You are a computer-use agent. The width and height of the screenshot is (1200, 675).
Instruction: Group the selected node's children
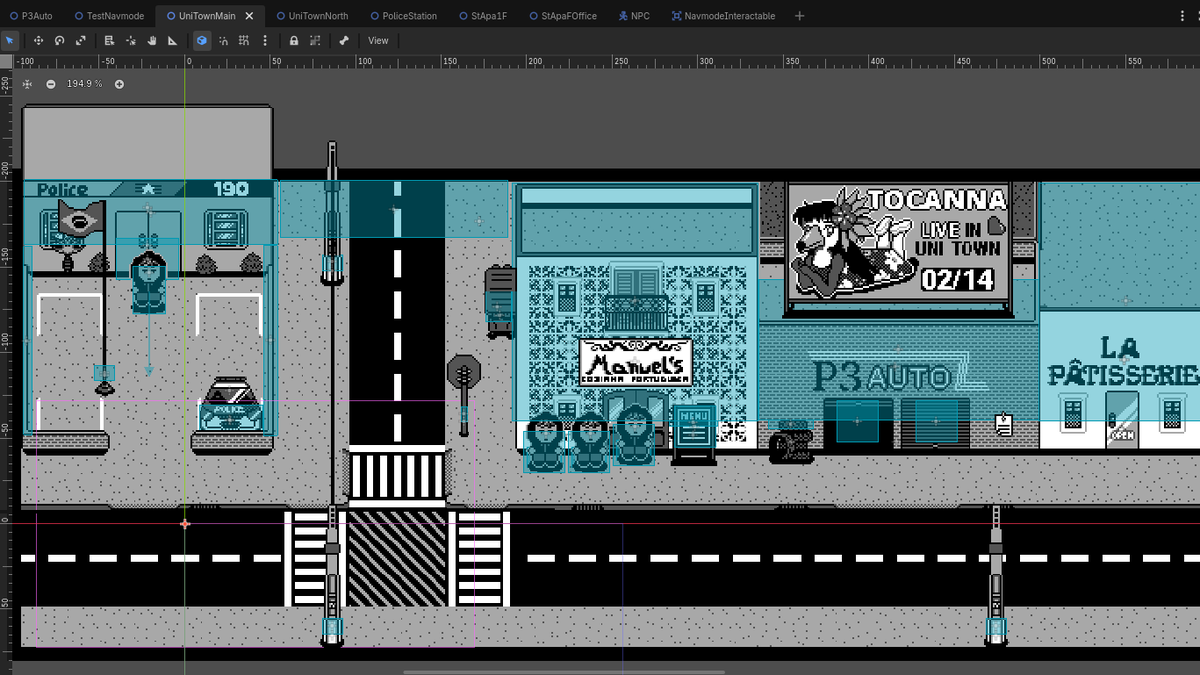(x=315, y=40)
